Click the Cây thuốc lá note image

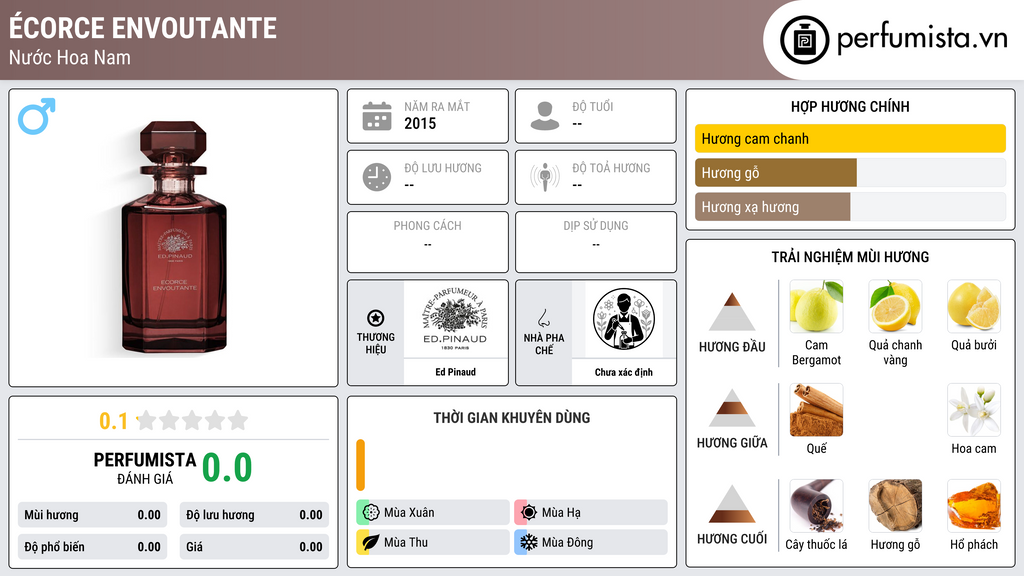point(816,505)
